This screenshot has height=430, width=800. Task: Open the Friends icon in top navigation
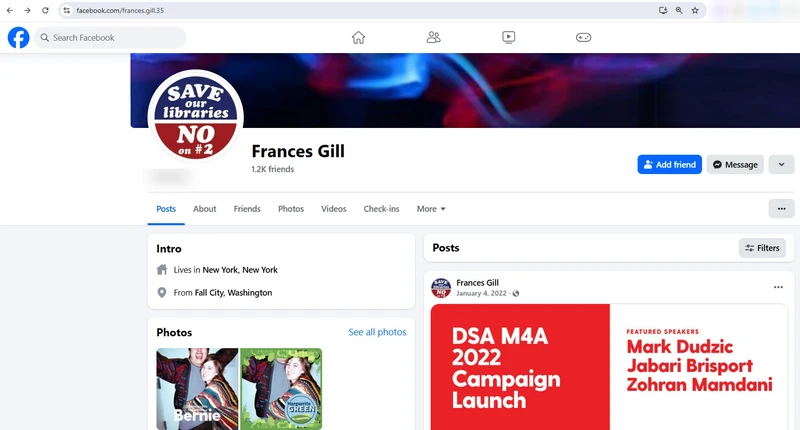433,38
